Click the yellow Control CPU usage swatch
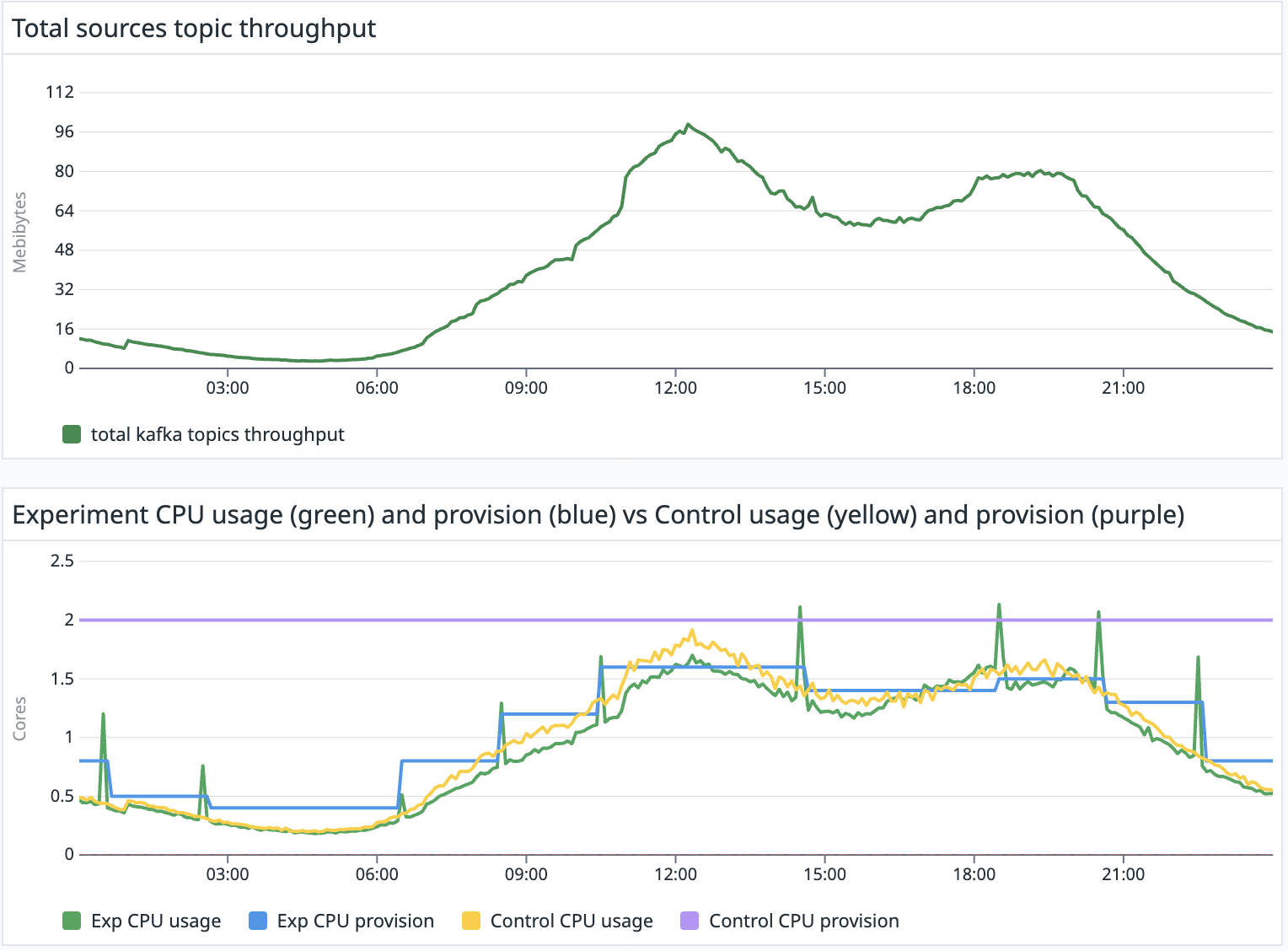This screenshot has height=951, width=1288. pos(471,921)
